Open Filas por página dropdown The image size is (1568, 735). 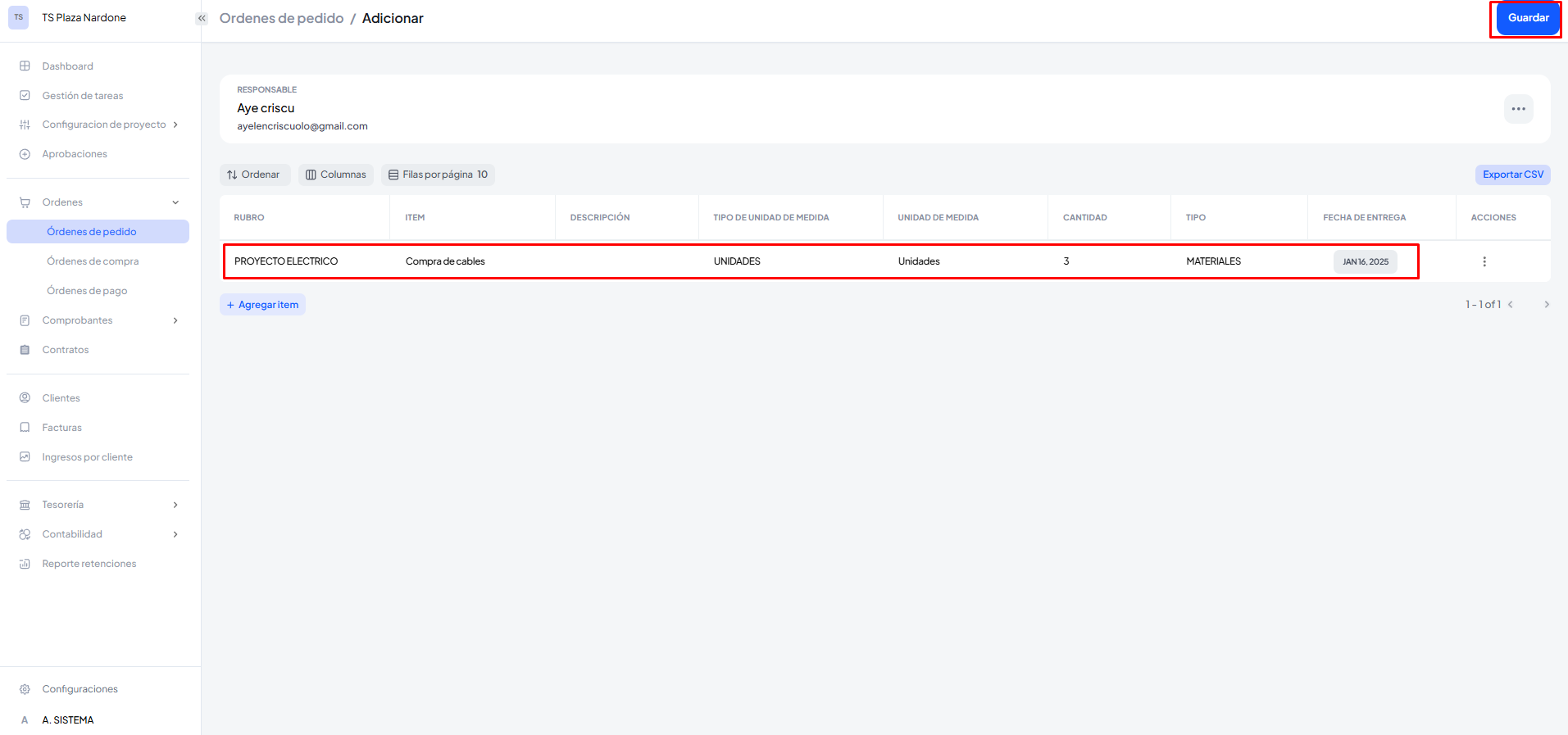pyautogui.click(x=438, y=175)
